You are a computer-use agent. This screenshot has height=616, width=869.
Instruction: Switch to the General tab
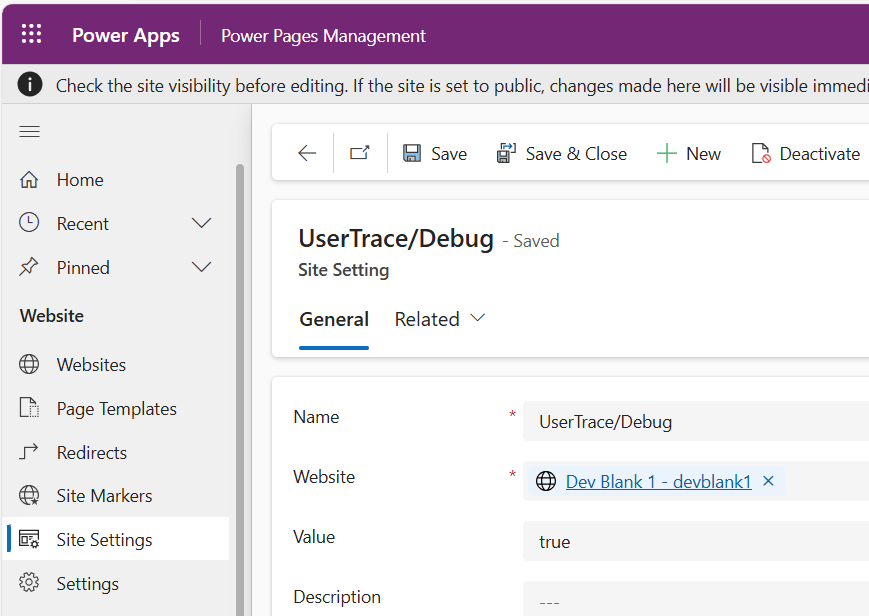pyautogui.click(x=334, y=319)
